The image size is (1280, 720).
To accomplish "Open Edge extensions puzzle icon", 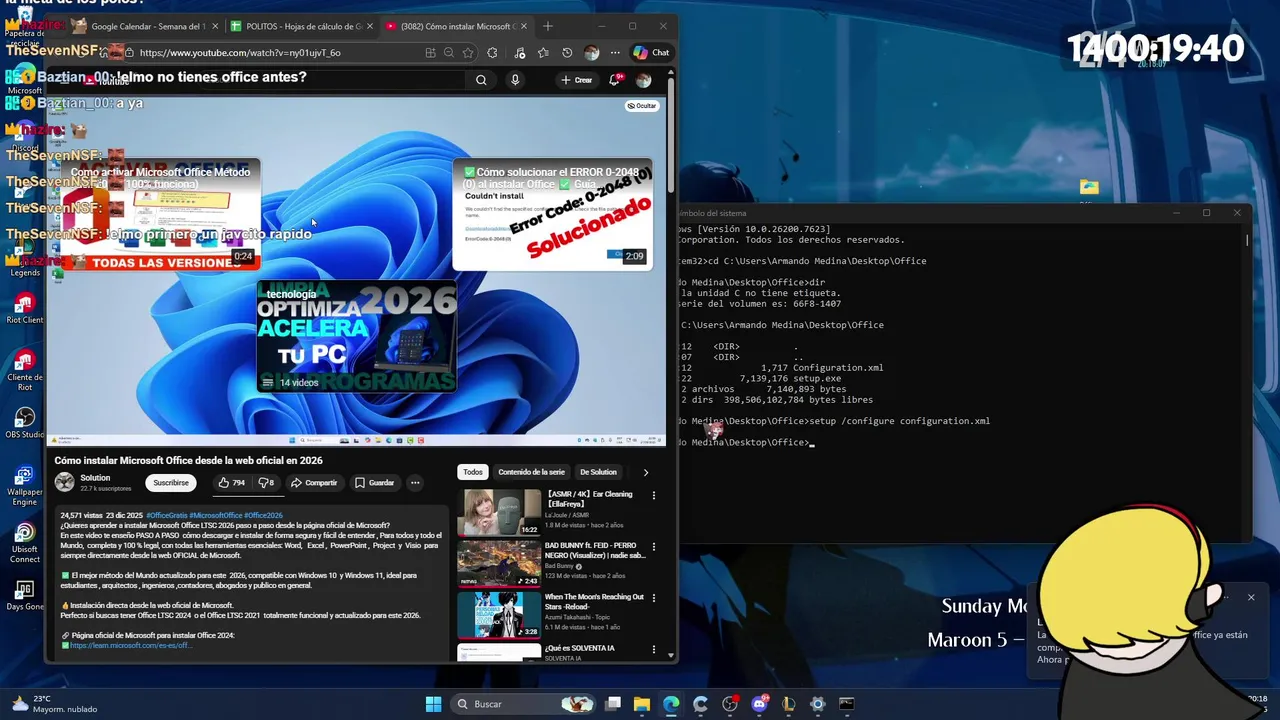I will coord(492,53).
